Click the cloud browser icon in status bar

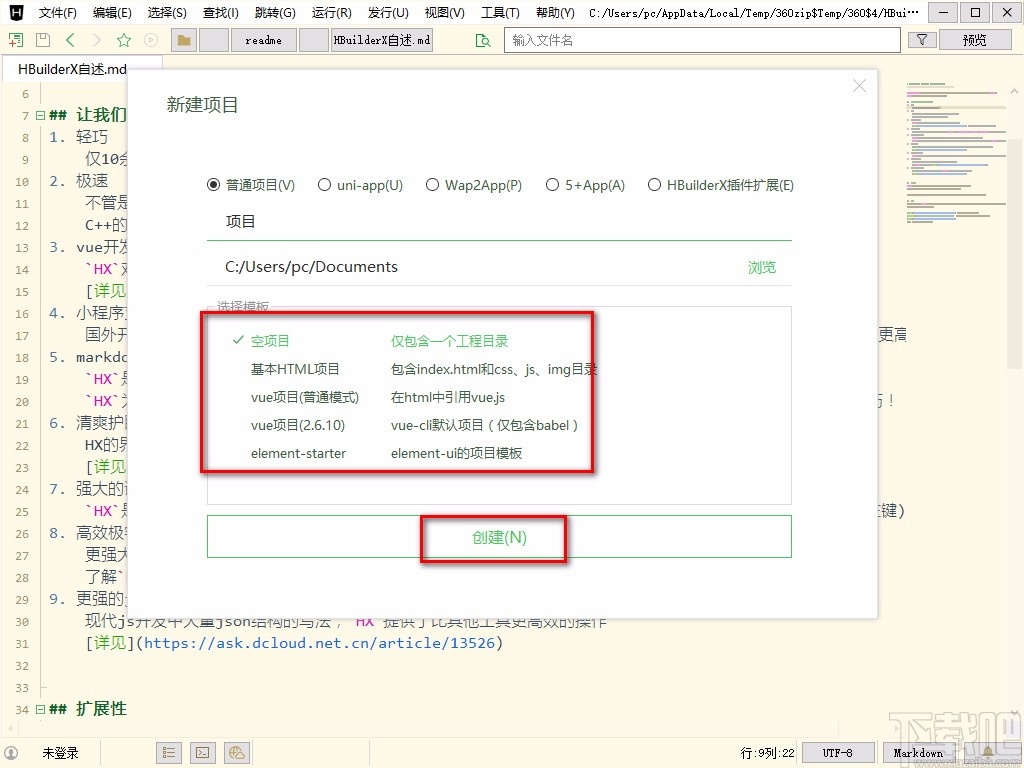point(237,753)
